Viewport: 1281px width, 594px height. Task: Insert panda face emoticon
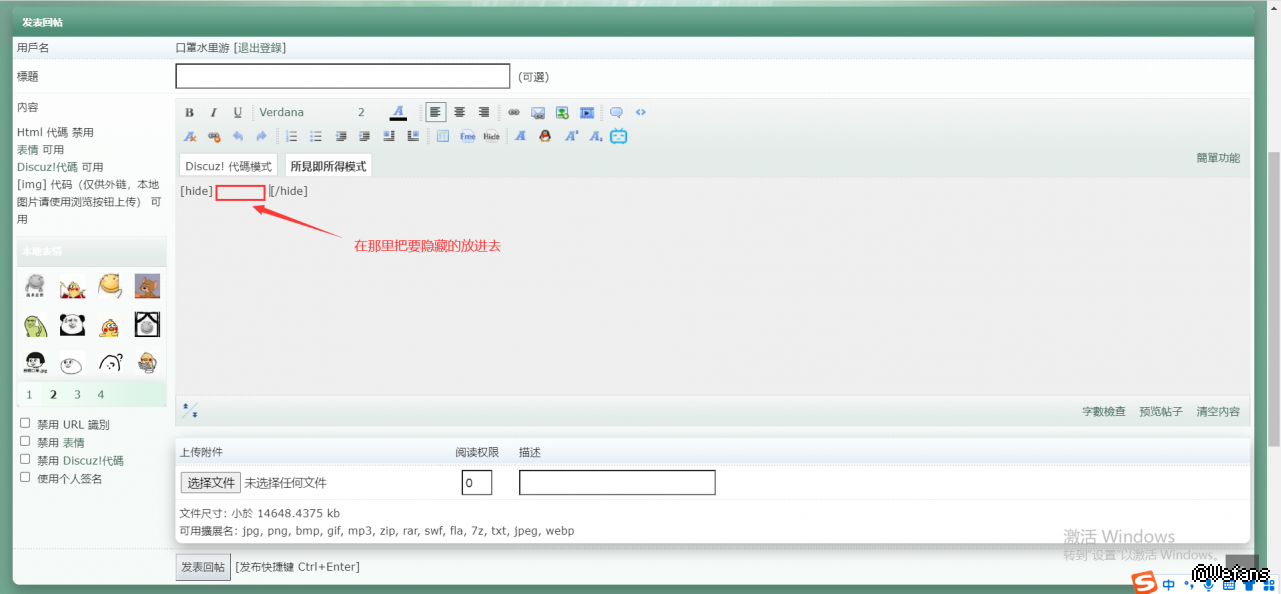tap(71, 324)
